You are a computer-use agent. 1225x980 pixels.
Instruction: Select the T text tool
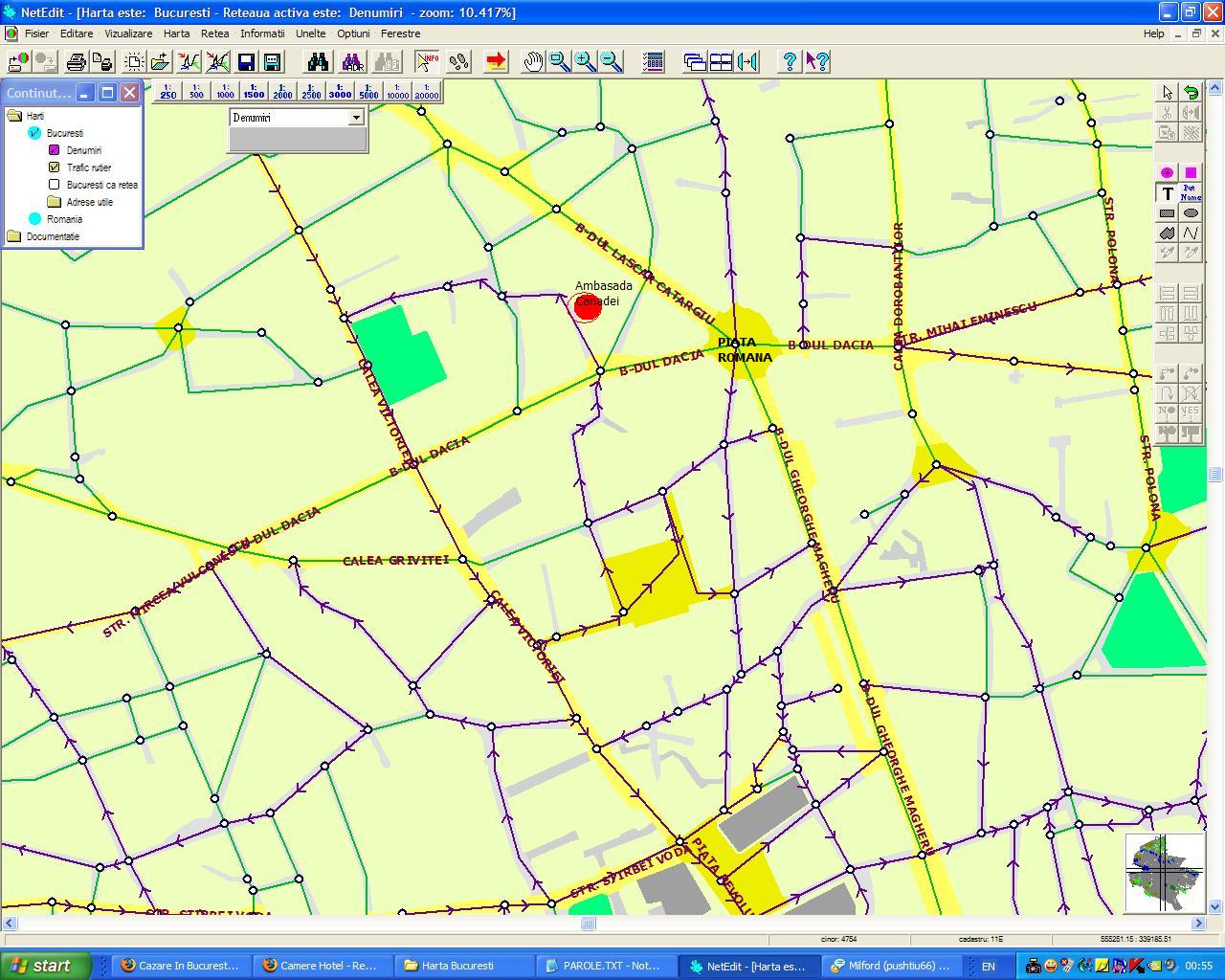point(1167,193)
